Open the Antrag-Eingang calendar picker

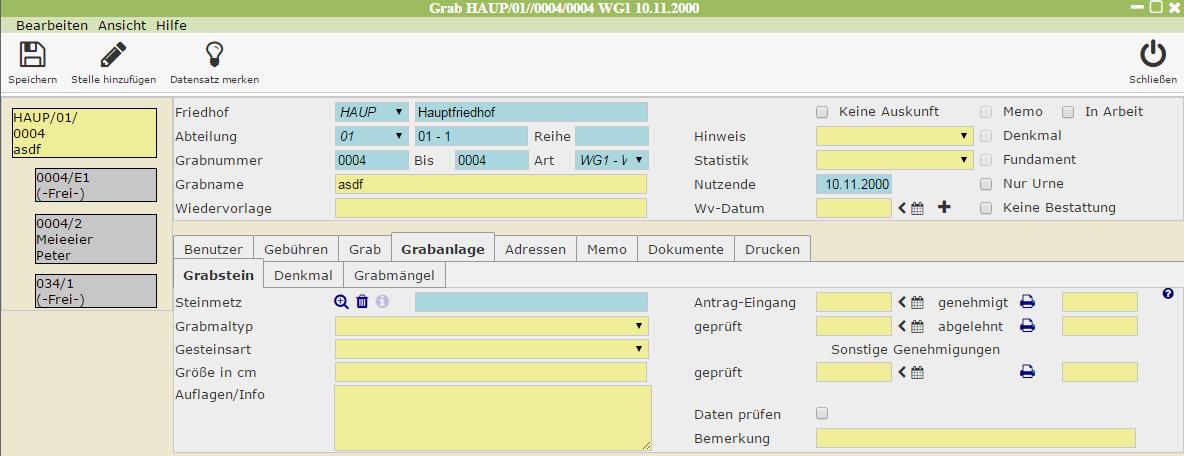(x=916, y=302)
